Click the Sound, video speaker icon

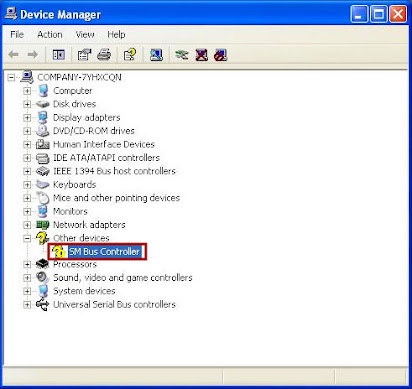click(x=43, y=278)
